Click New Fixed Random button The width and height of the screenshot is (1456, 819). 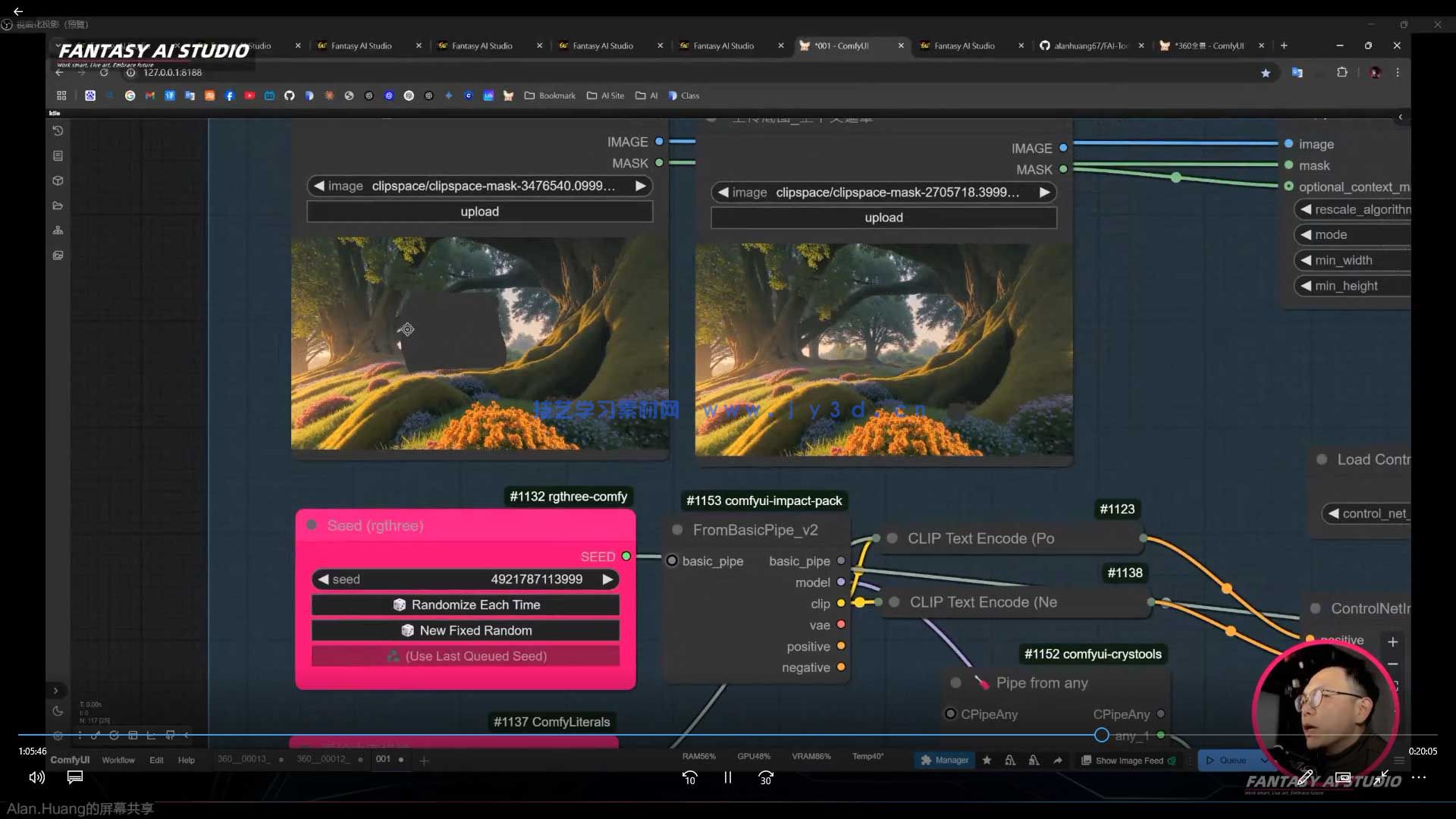tap(466, 631)
